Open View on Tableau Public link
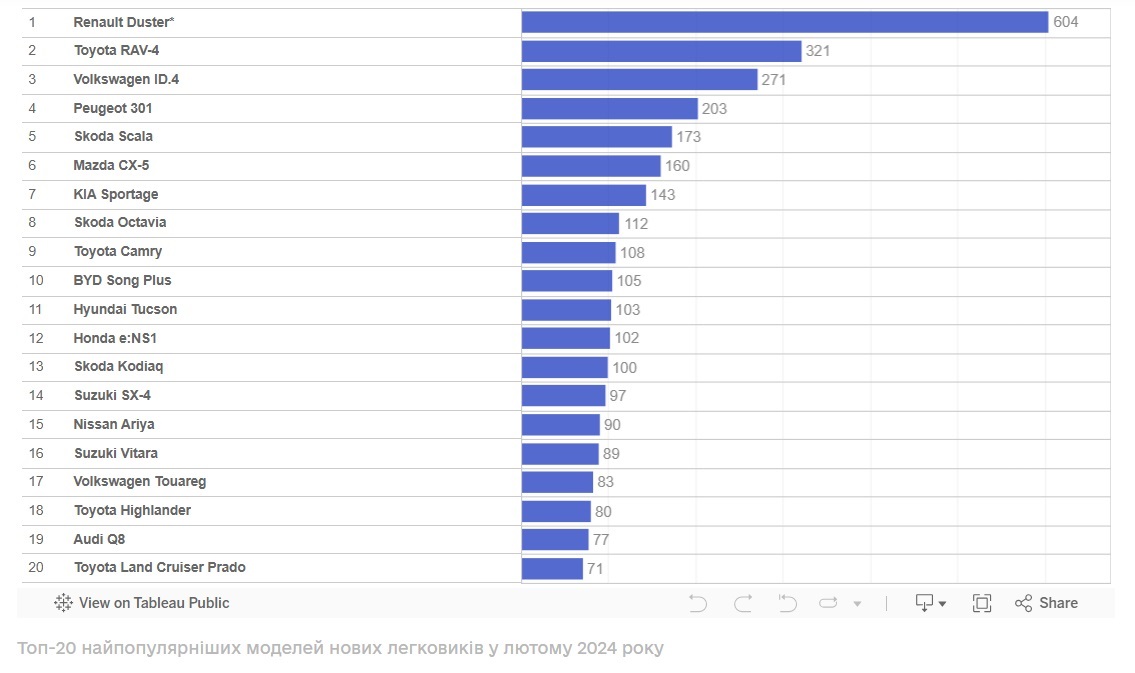The image size is (1135, 673). [153, 603]
